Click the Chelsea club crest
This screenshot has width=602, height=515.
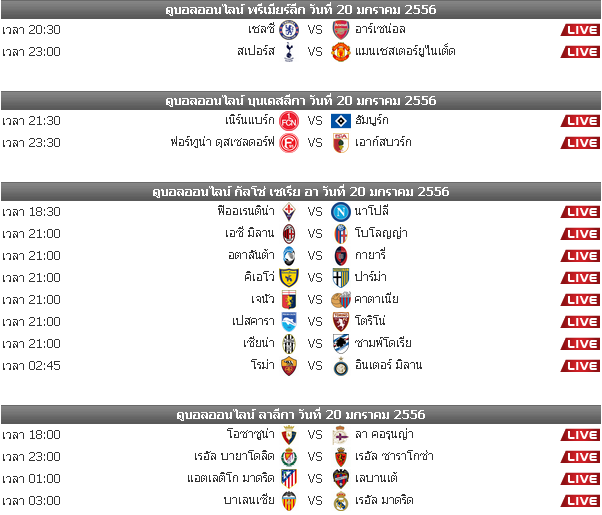coord(289,30)
